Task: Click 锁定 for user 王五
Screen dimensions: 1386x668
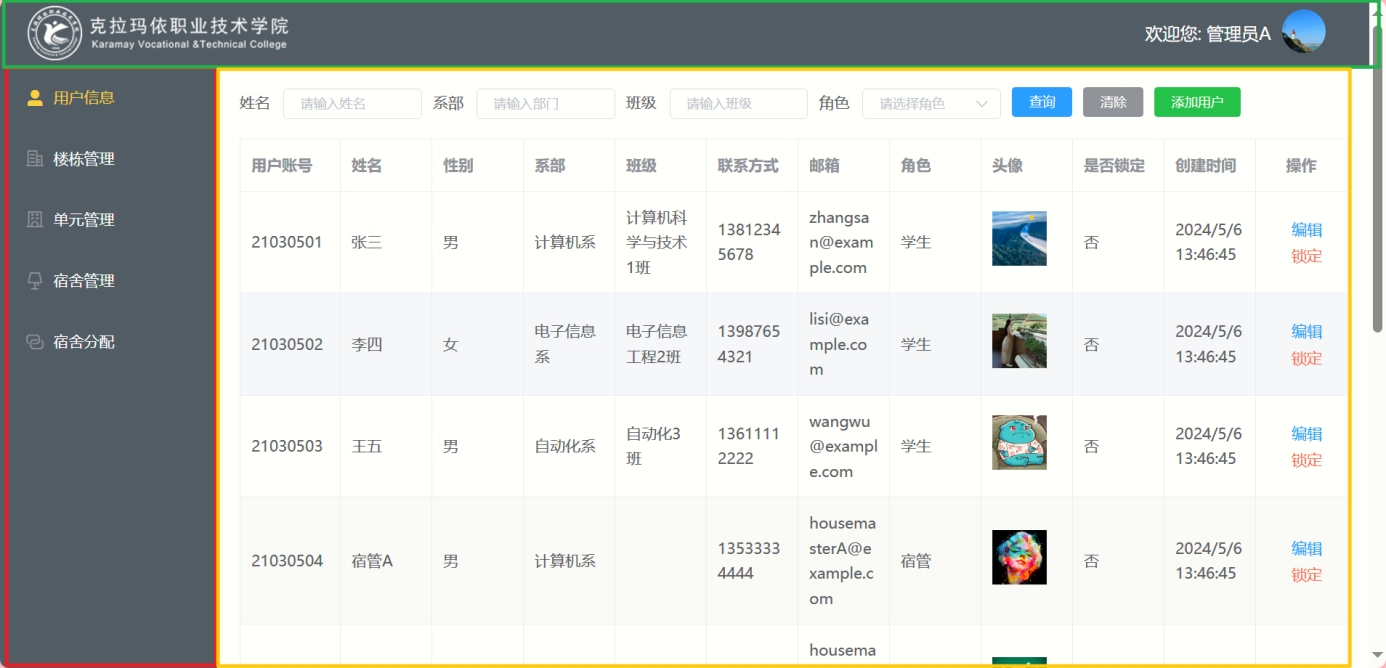Action: [x=1306, y=460]
